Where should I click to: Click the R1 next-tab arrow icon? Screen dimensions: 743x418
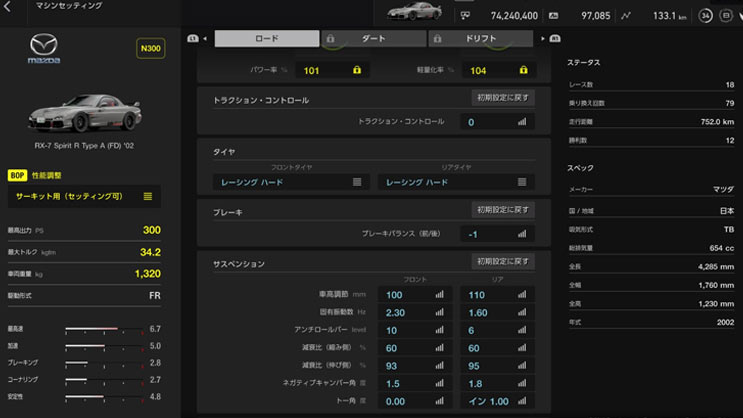(550, 39)
